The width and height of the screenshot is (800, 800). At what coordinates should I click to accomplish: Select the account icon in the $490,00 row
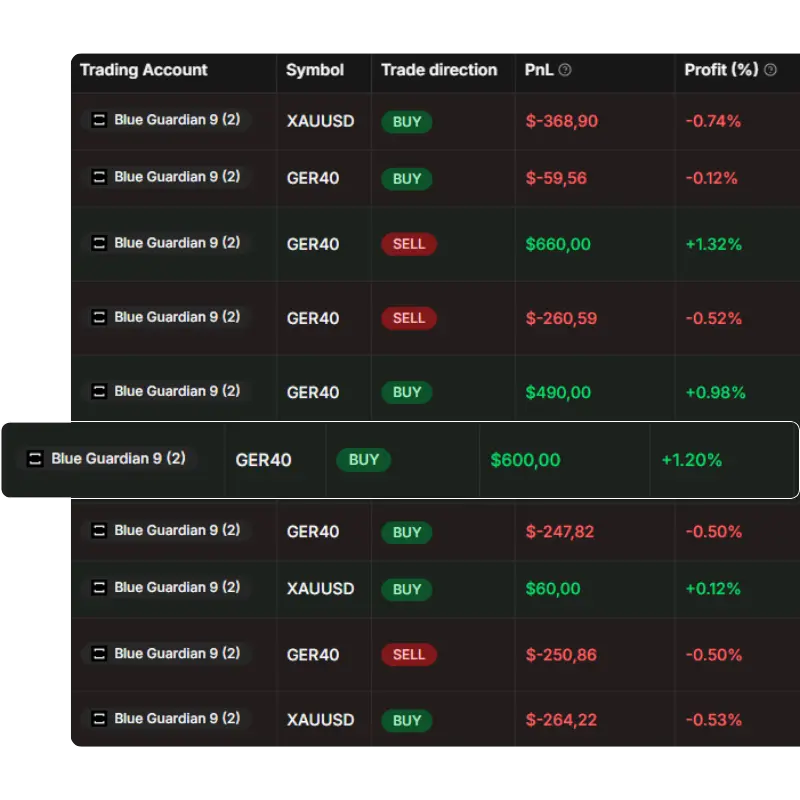click(99, 391)
